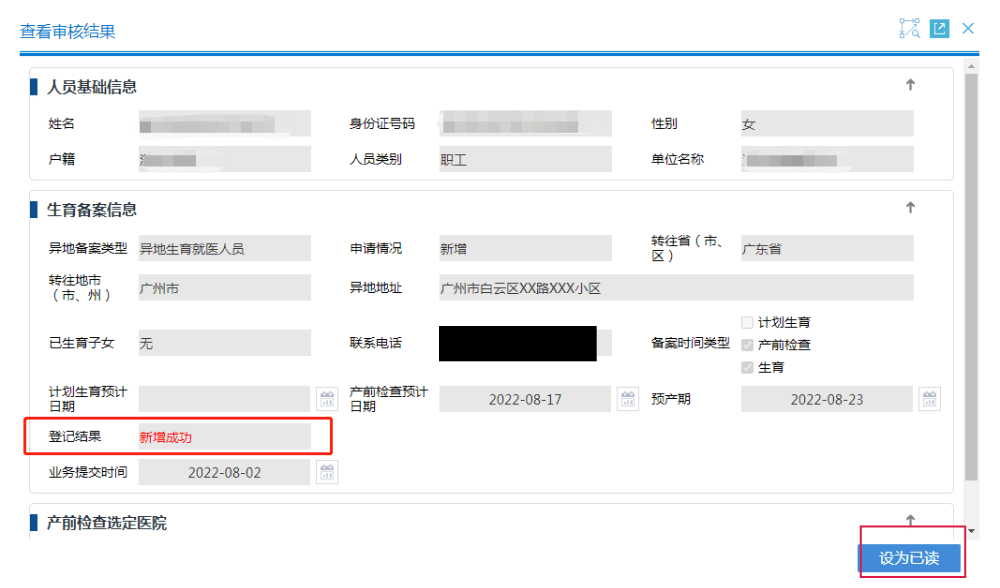Collapse the 产前检查选定医院 section

point(910,521)
